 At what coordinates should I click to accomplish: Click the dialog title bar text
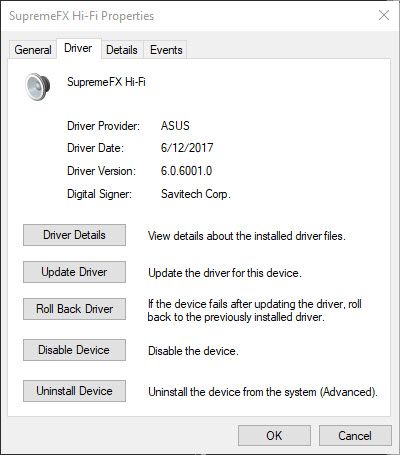pyautogui.click(x=82, y=16)
